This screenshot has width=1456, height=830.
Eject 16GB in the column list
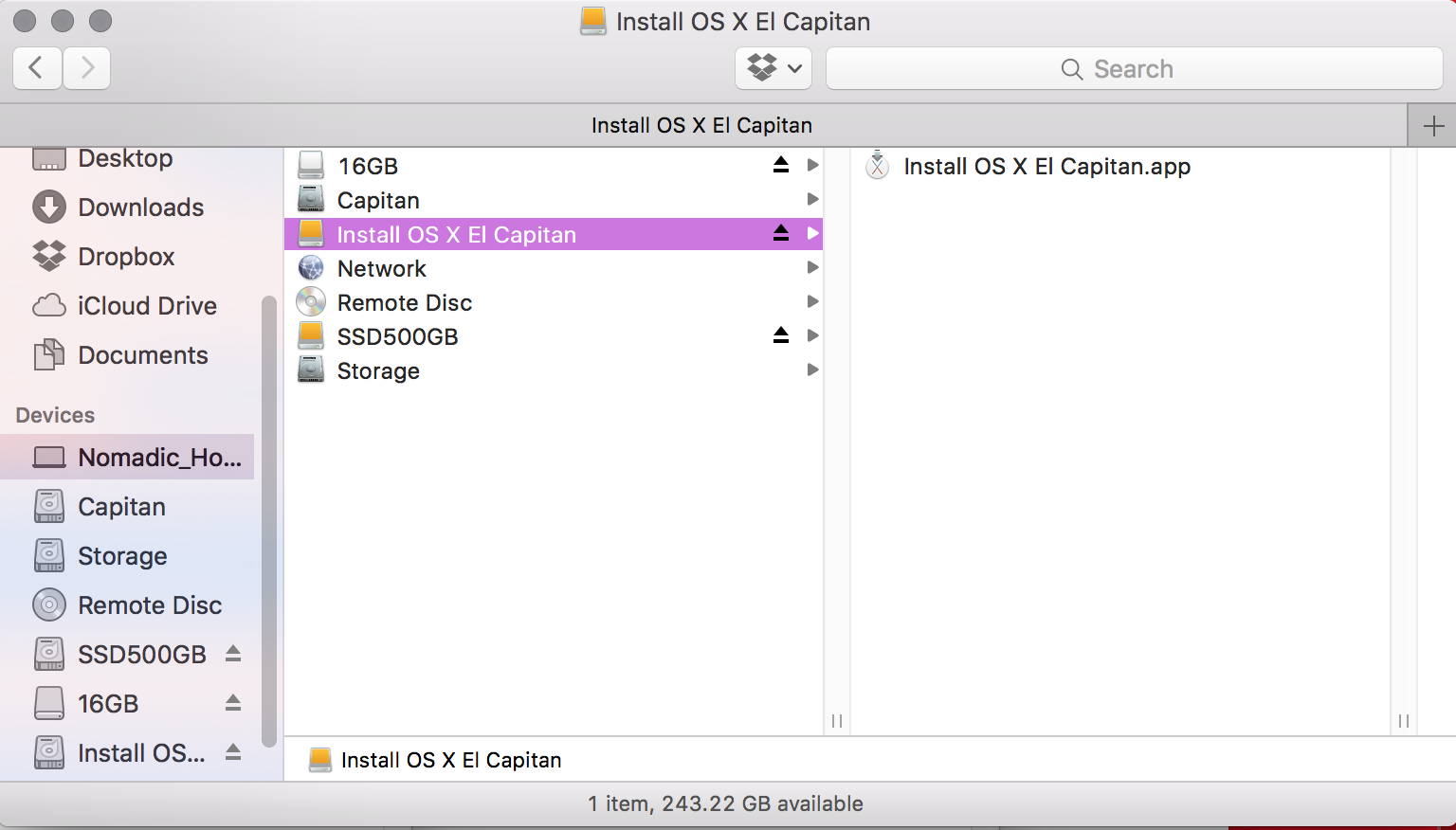pyautogui.click(x=781, y=165)
